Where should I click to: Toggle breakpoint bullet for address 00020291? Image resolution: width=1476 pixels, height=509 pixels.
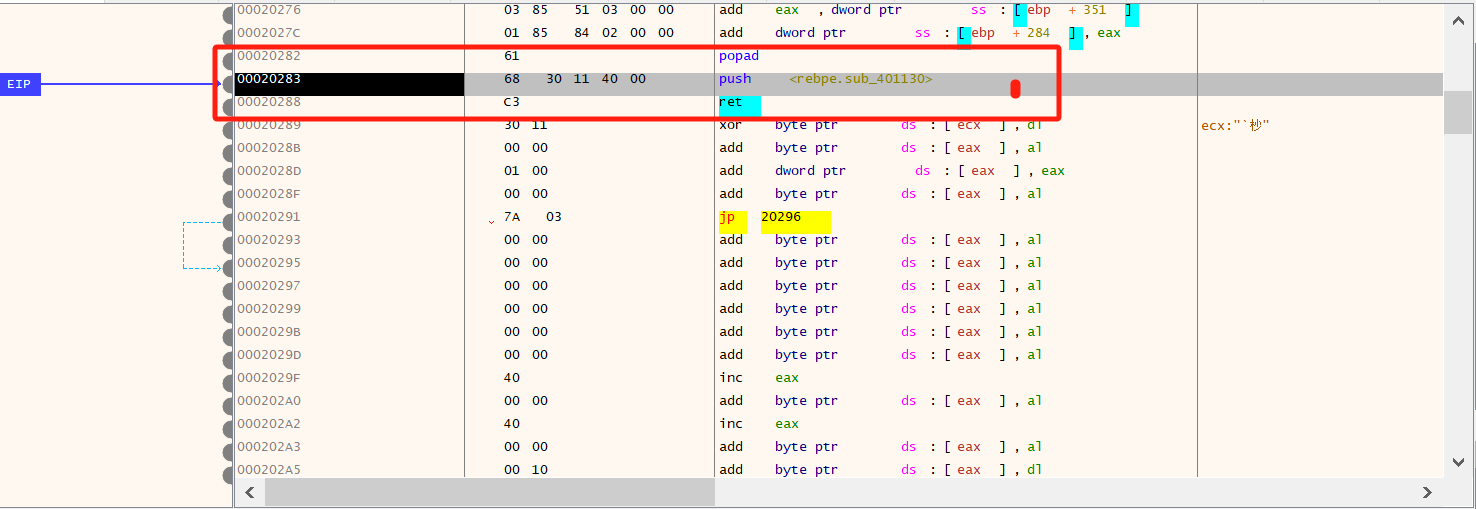(229, 223)
